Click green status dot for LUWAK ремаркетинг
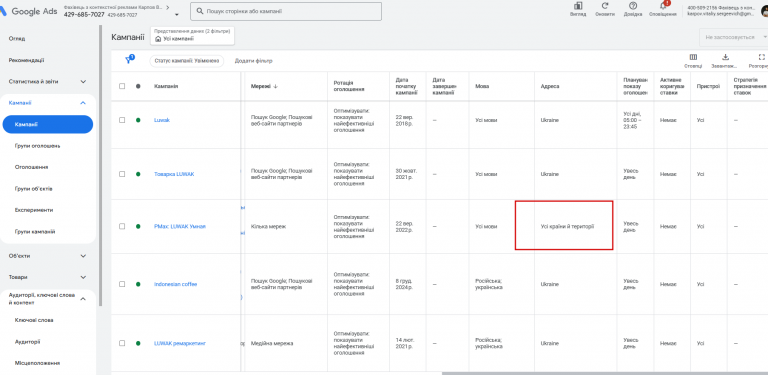The width and height of the screenshot is (768, 375). [138, 343]
